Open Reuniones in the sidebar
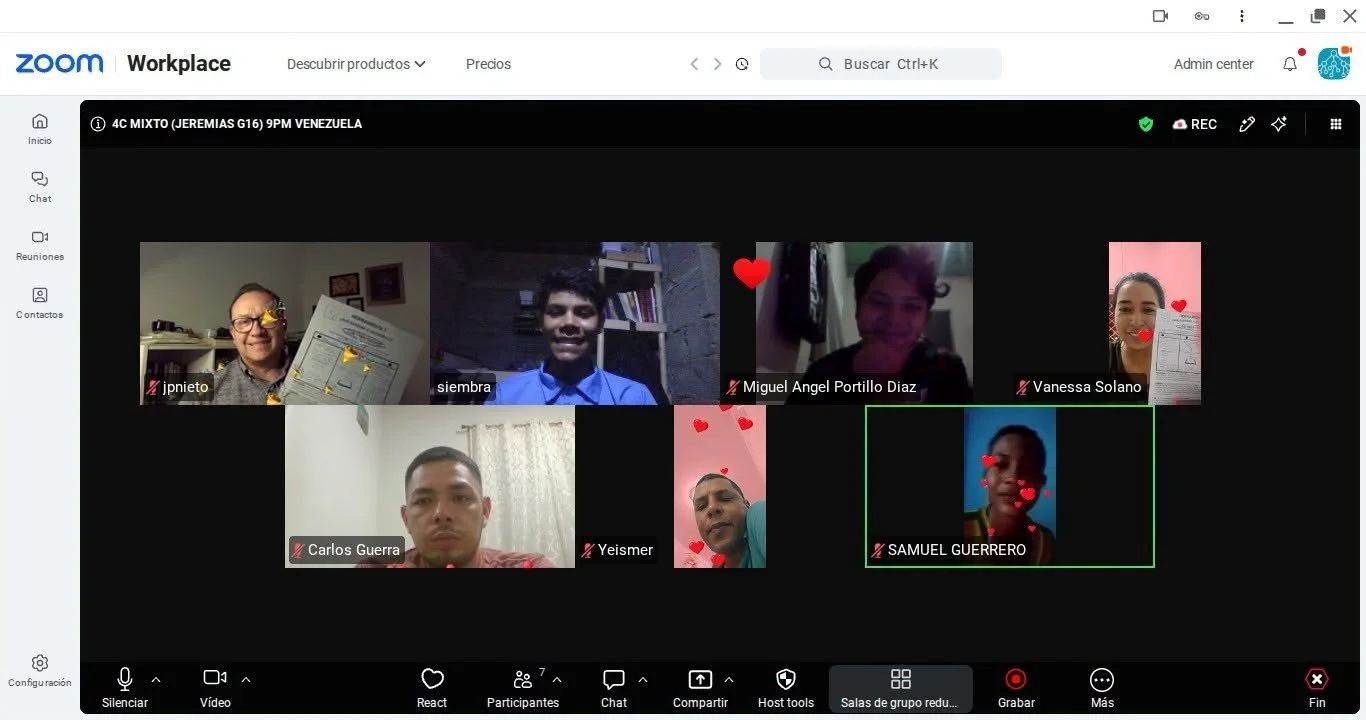The width and height of the screenshot is (1366, 720). (40, 245)
